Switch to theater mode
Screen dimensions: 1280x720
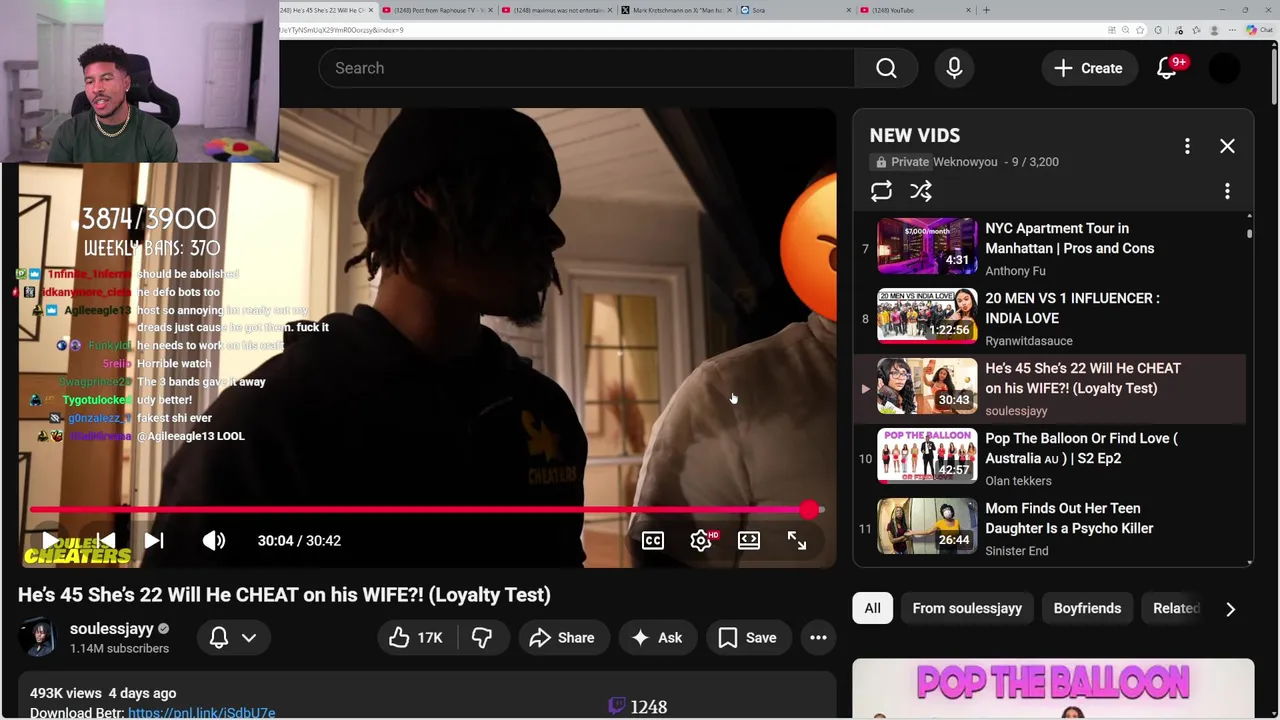748,540
